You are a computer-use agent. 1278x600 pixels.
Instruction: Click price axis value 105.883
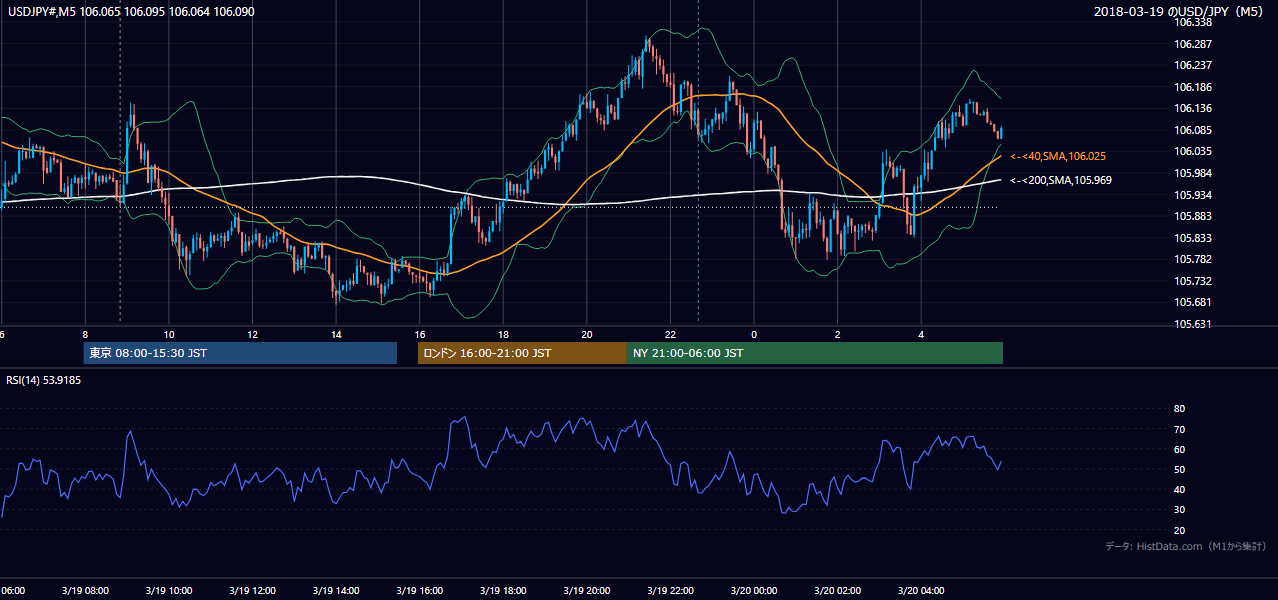[x=1194, y=216]
